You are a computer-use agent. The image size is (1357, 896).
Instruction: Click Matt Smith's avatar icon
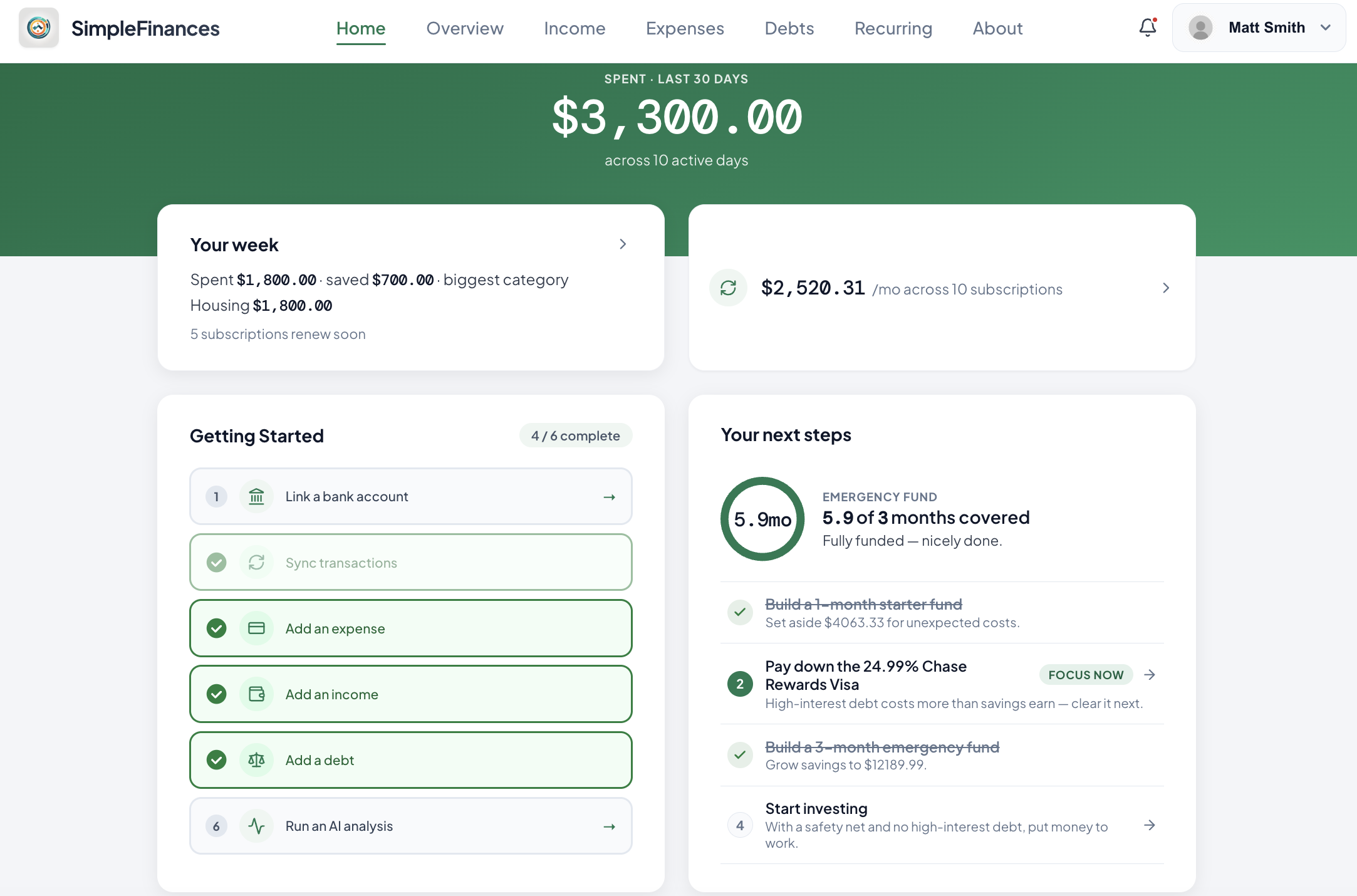(1200, 28)
